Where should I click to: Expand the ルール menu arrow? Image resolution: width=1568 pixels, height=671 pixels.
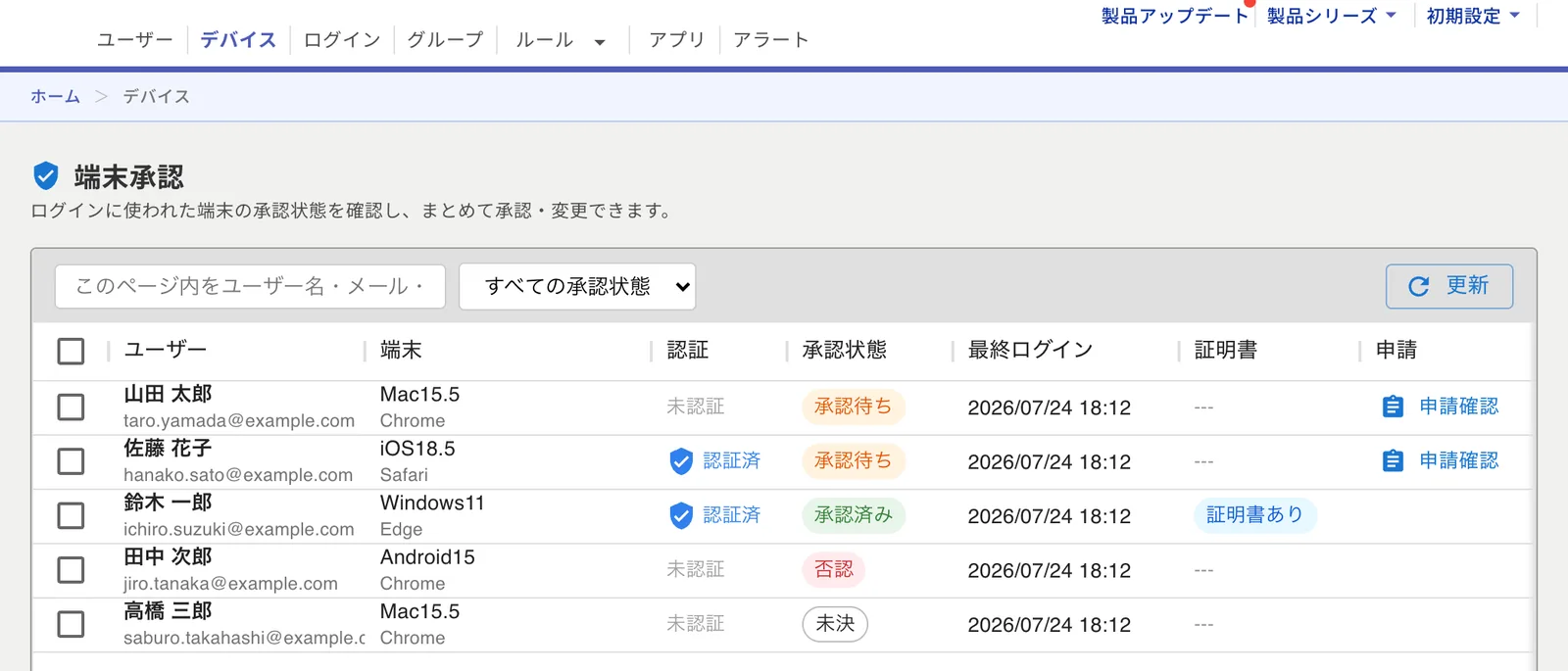point(600,42)
